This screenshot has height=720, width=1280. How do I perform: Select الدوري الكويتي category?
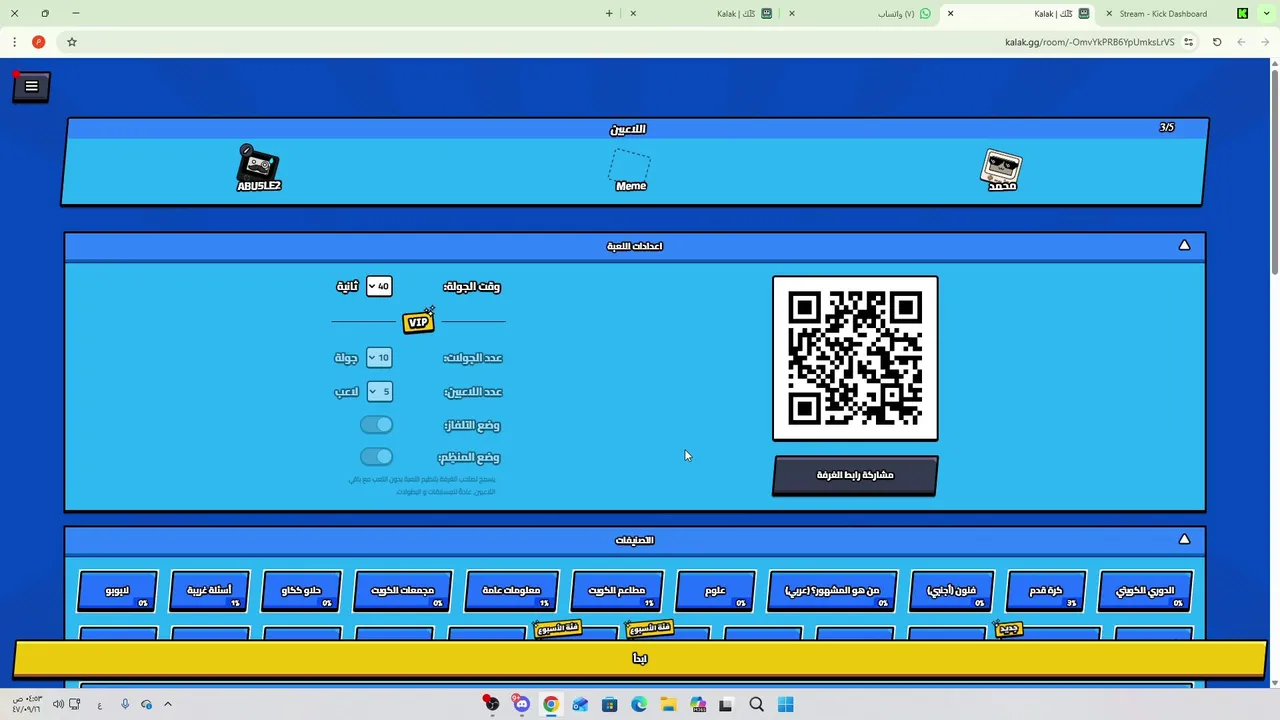(x=1145, y=591)
